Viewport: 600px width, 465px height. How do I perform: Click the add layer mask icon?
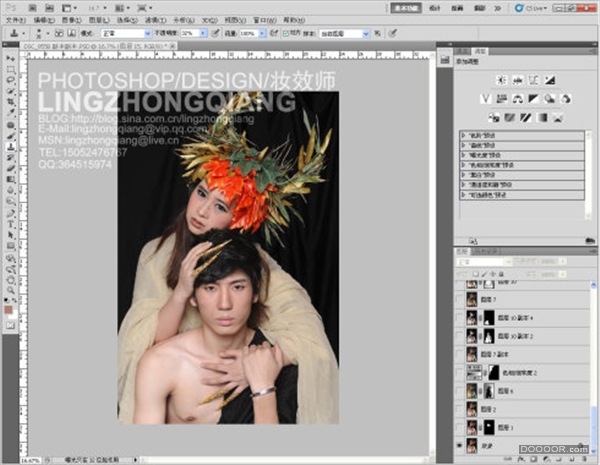pyautogui.click(x=534, y=458)
